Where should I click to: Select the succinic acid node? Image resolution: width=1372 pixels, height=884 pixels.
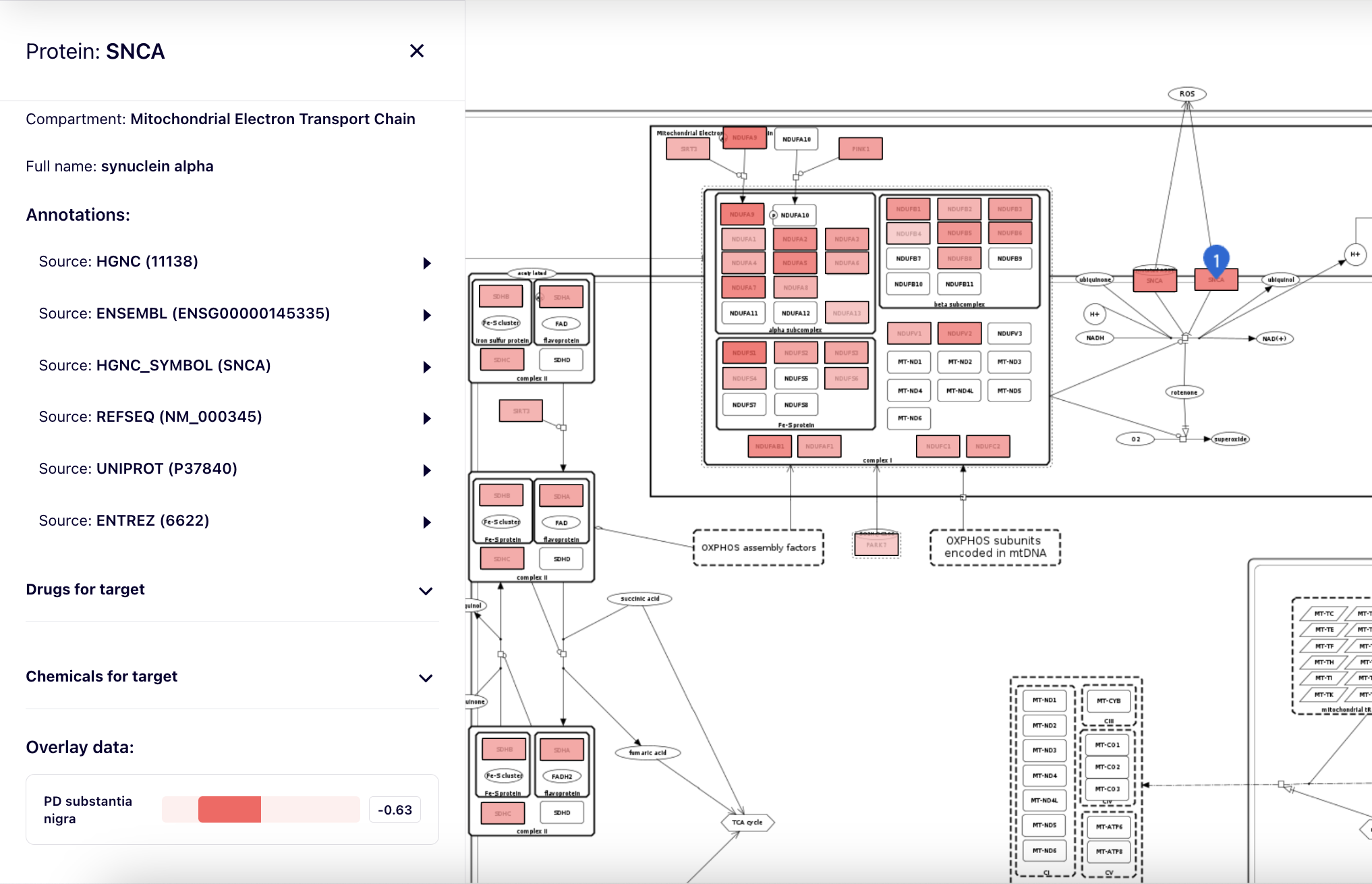click(x=639, y=599)
